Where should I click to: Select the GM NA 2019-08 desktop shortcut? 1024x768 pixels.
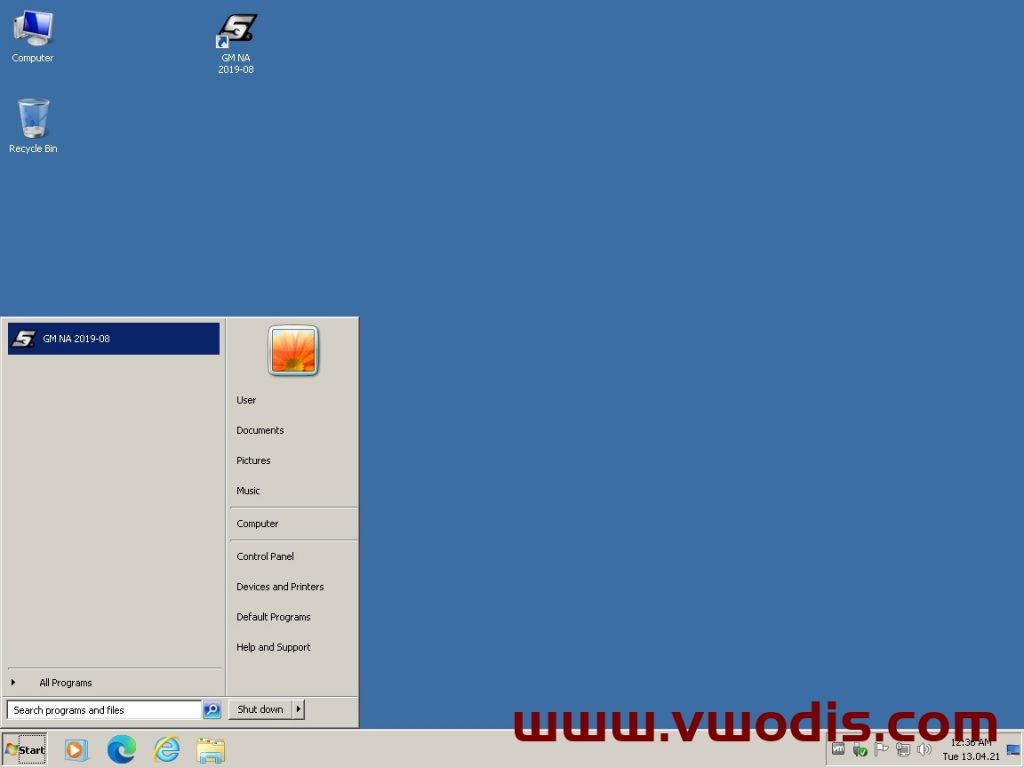(236, 44)
